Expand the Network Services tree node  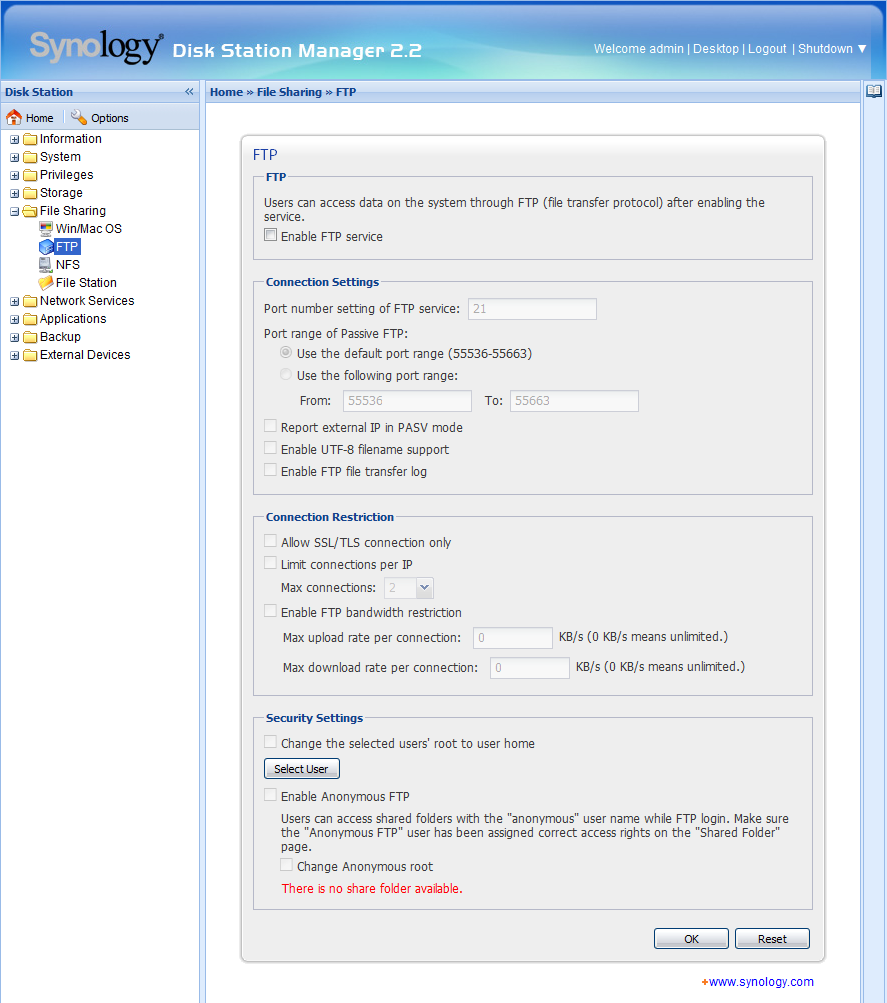point(14,301)
